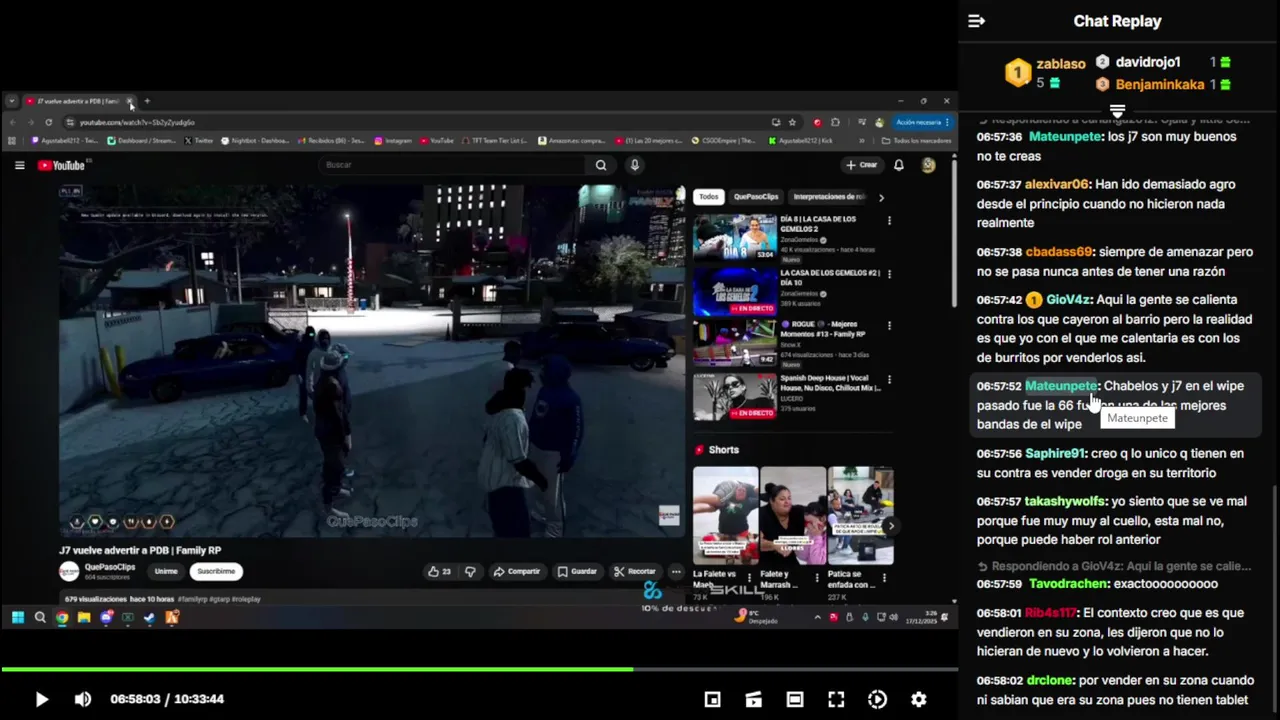Select the QuePasoClips filter chip
This screenshot has height=720, width=1280.
click(756, 197)
